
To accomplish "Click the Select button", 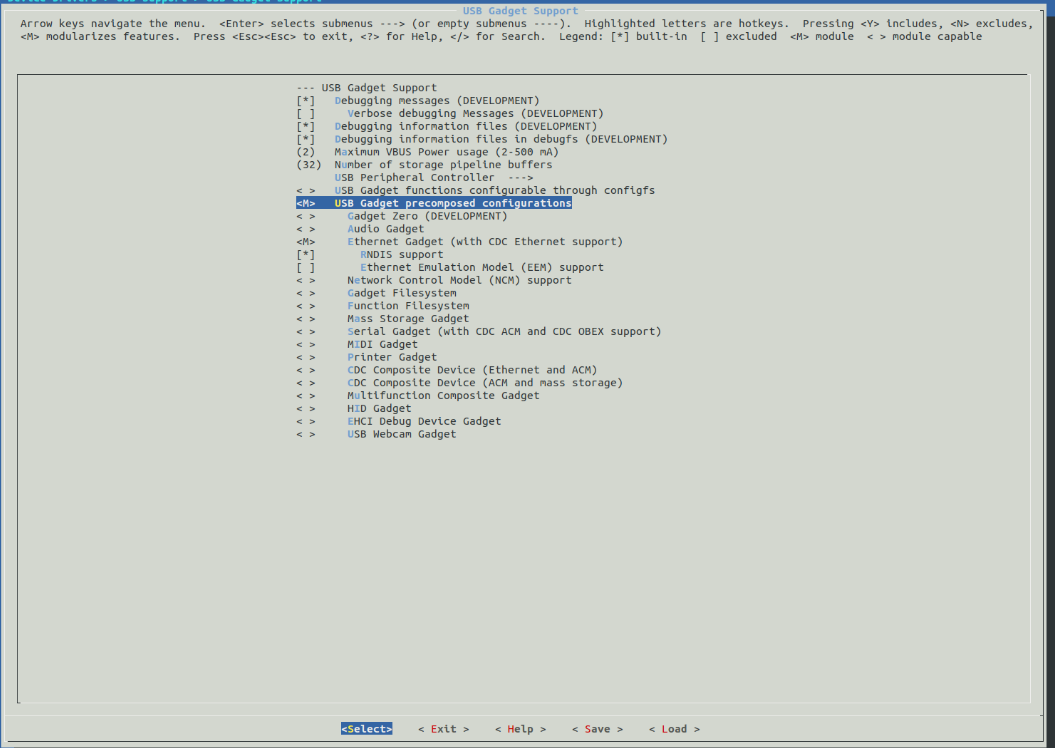I will coord(366,728).
